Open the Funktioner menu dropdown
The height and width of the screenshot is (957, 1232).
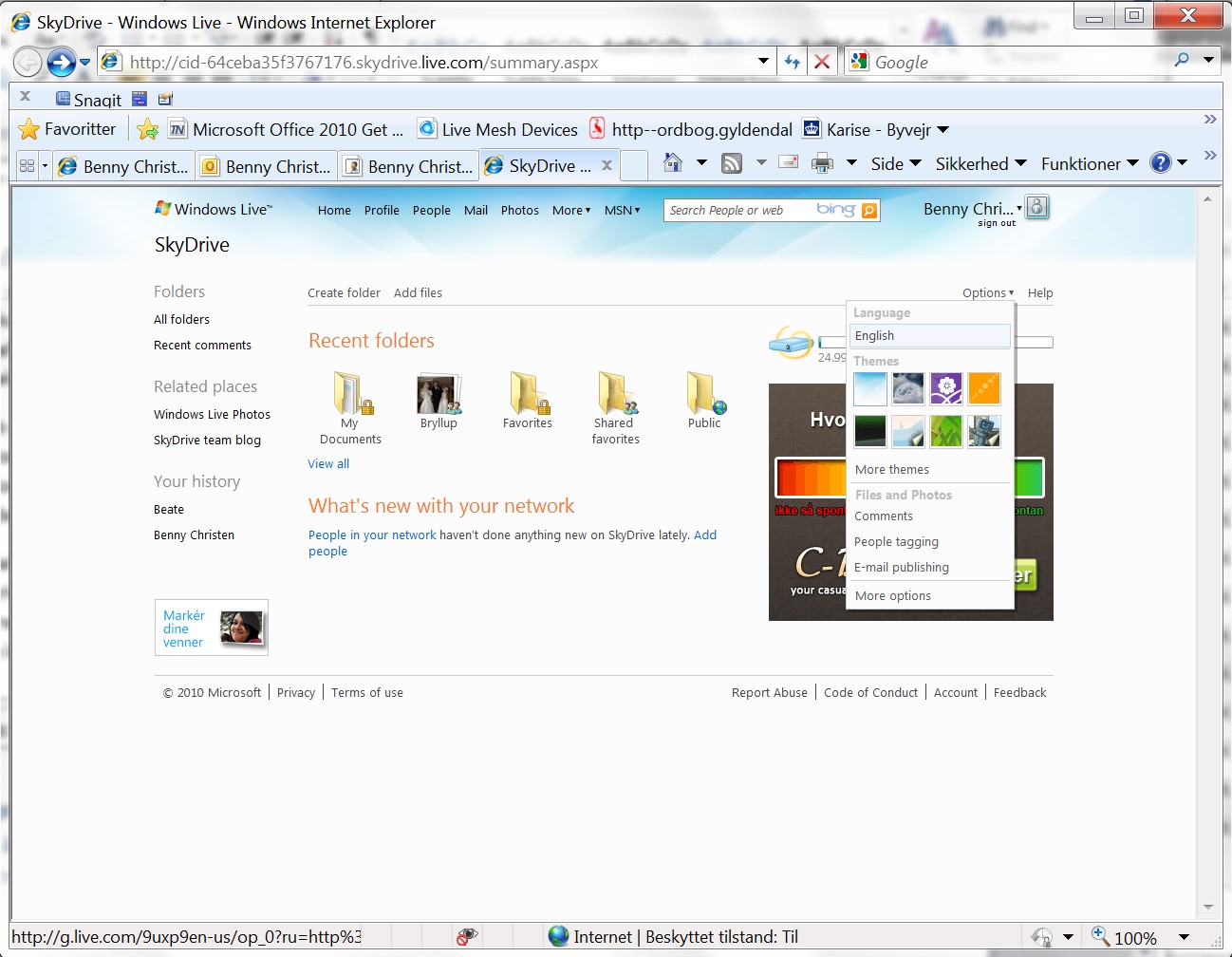pyautogui.click(x=1090, y=163)
